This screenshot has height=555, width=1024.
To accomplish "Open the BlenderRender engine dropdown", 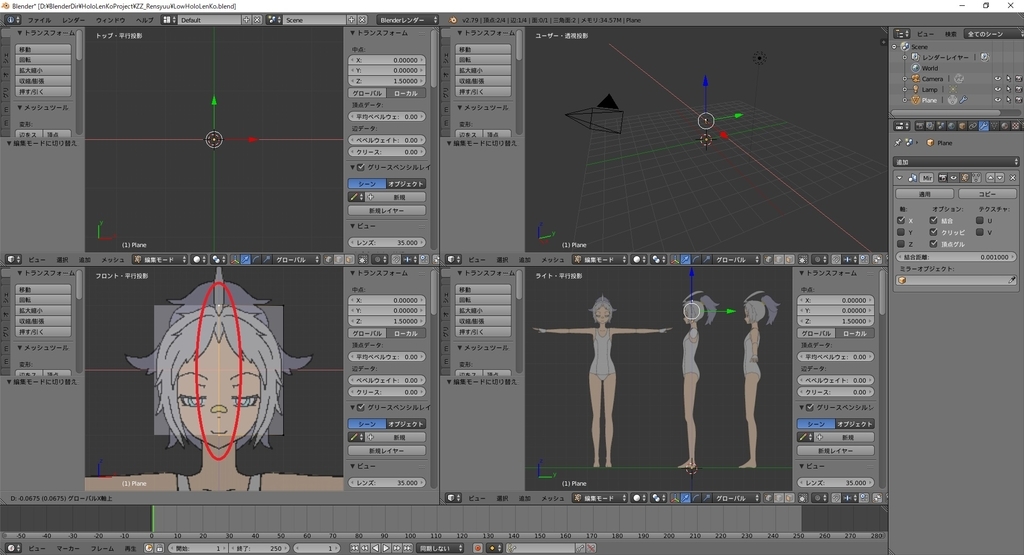I will pyautogui.click(x=408, y=20).
